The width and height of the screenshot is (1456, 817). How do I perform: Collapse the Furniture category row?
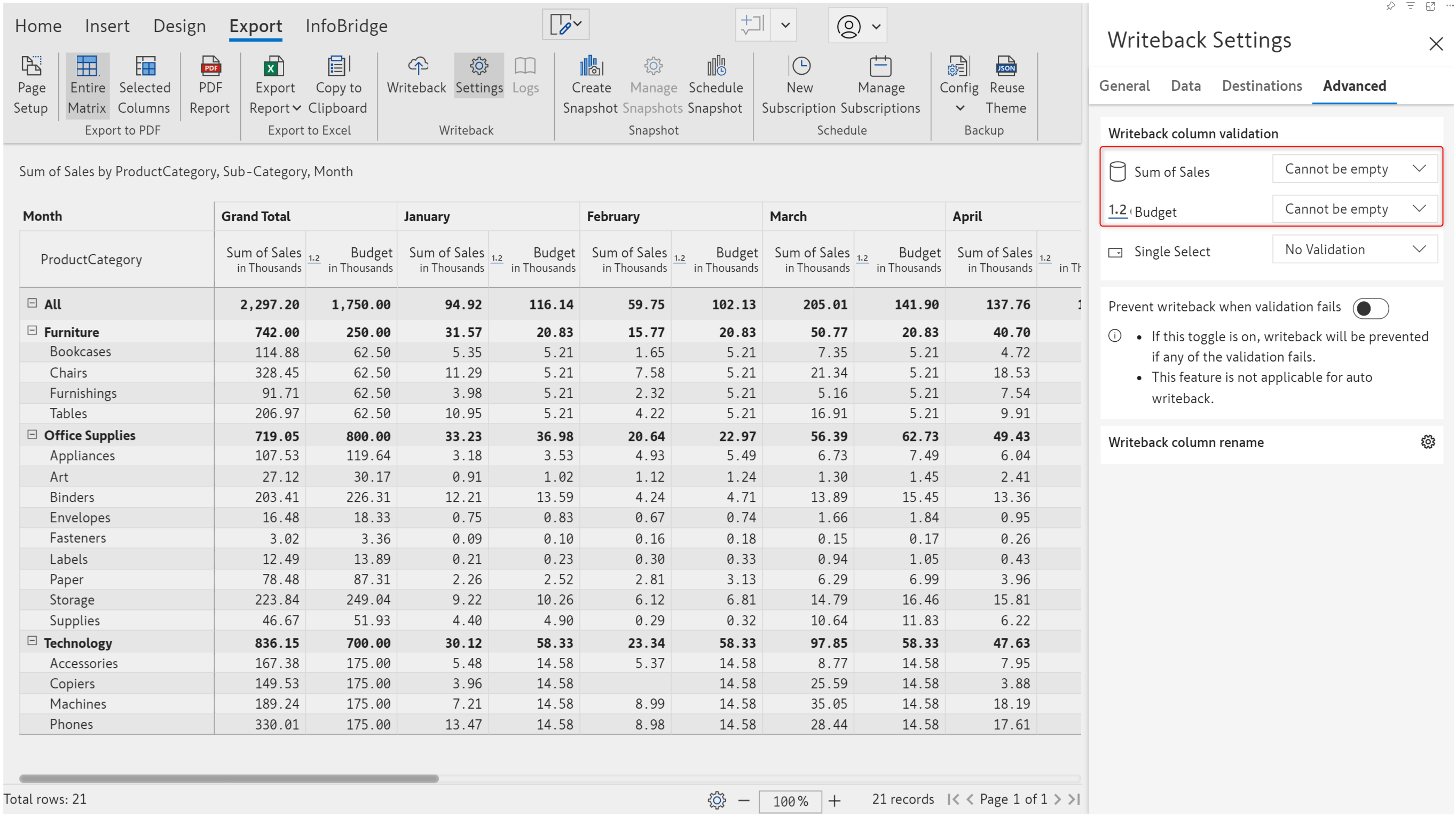32,331
